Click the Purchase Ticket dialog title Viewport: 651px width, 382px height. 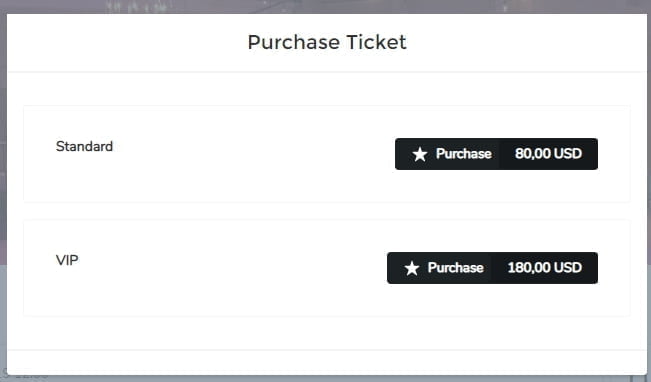(x=327, y=42)
